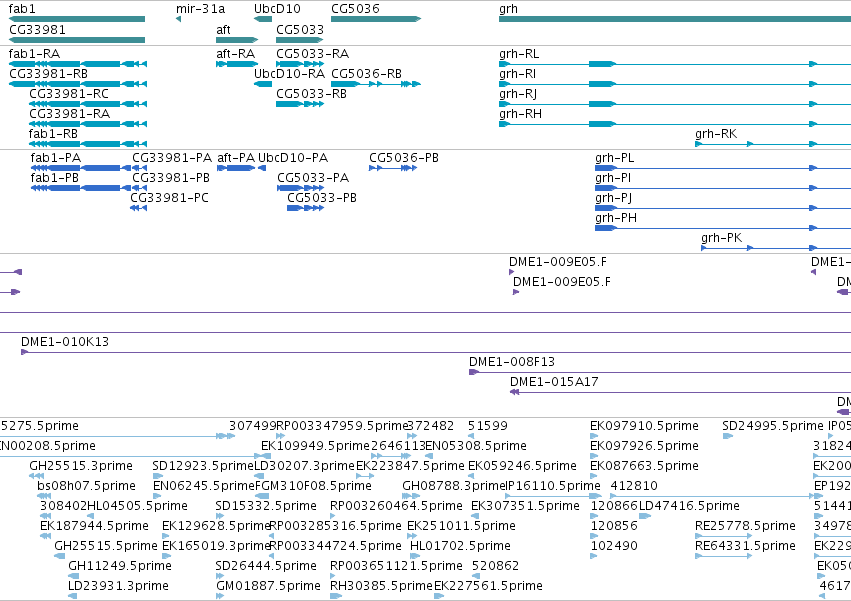This screenshot has width=851, height=601.
Task: Select the fab1 gene bar
Action: tap(77, 19)
